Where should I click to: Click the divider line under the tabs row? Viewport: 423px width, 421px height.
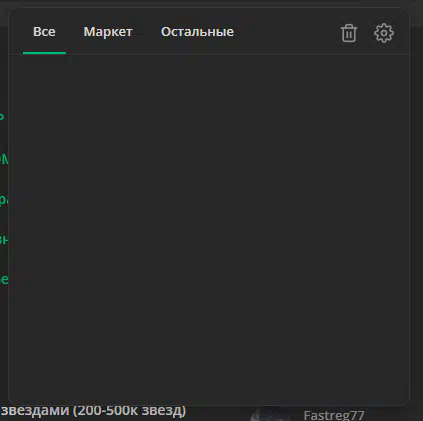point(209,54)
